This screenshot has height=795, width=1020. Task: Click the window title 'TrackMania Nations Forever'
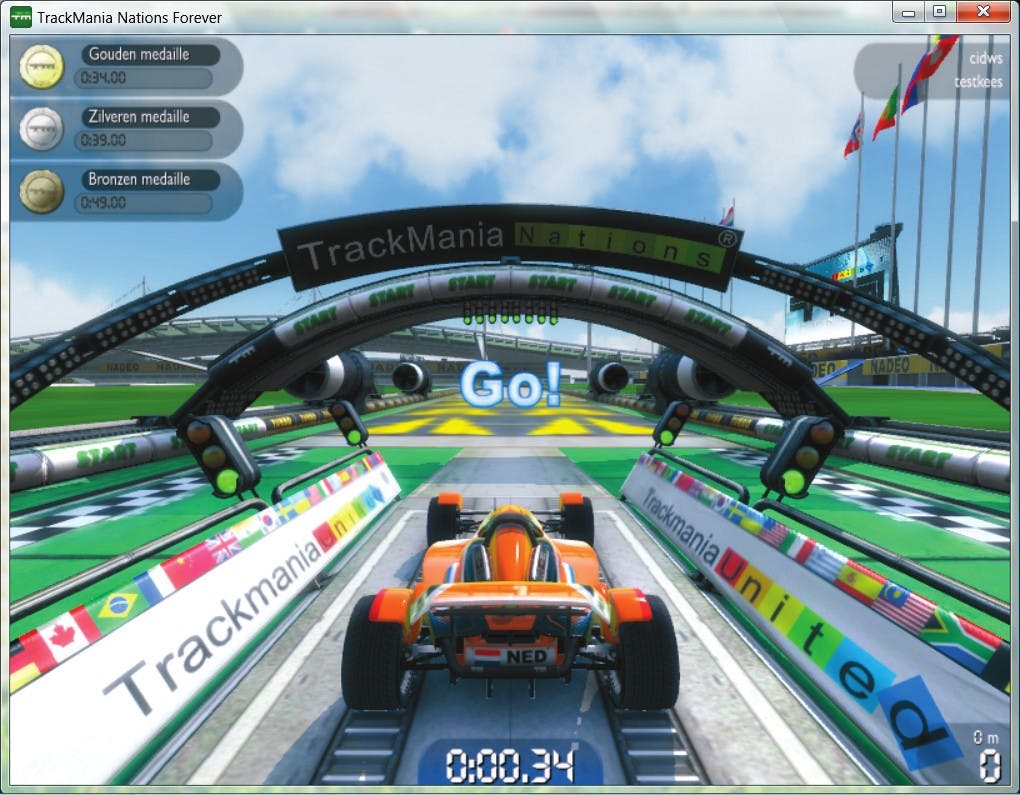coord(129,18)
